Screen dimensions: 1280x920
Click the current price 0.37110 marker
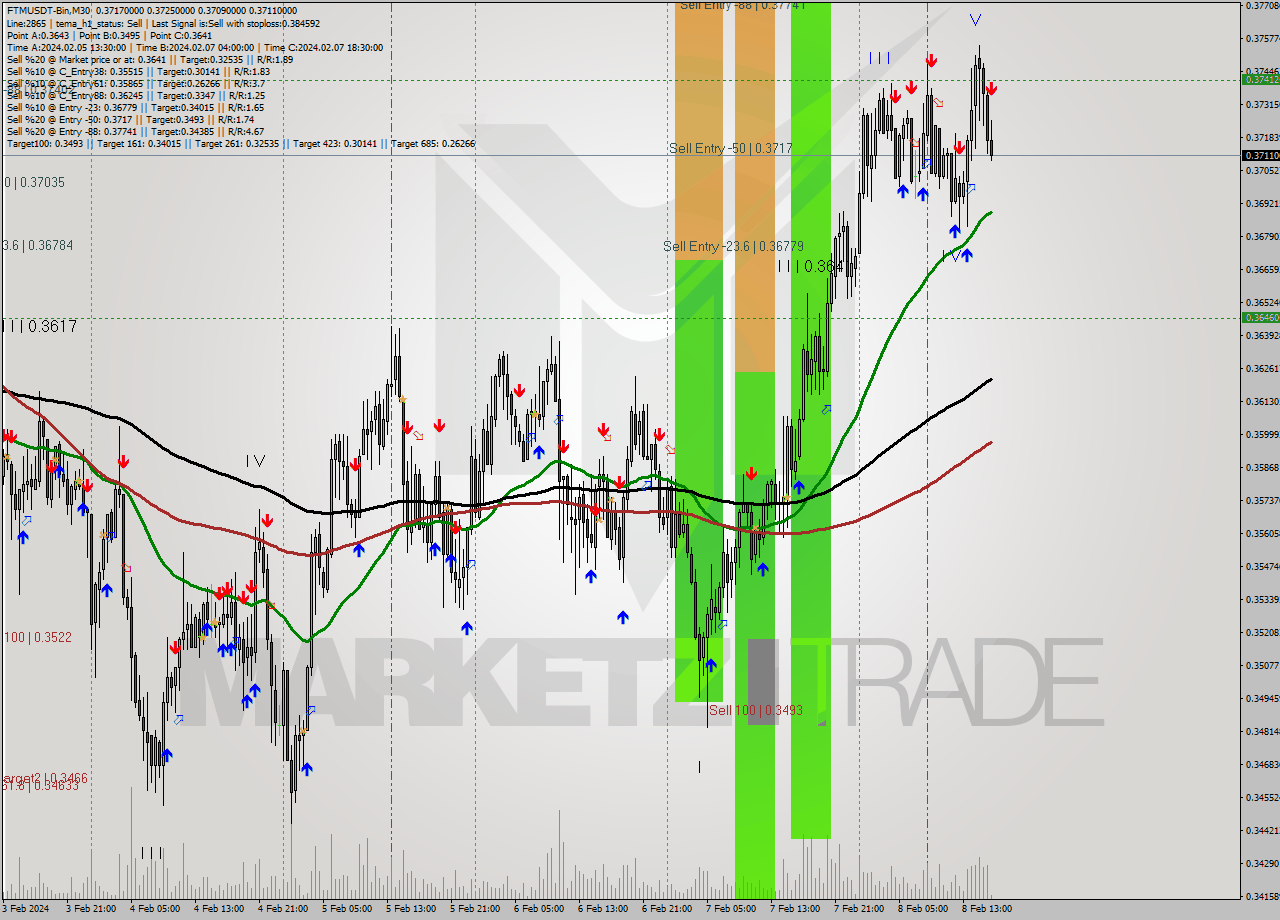point(1260,155)
